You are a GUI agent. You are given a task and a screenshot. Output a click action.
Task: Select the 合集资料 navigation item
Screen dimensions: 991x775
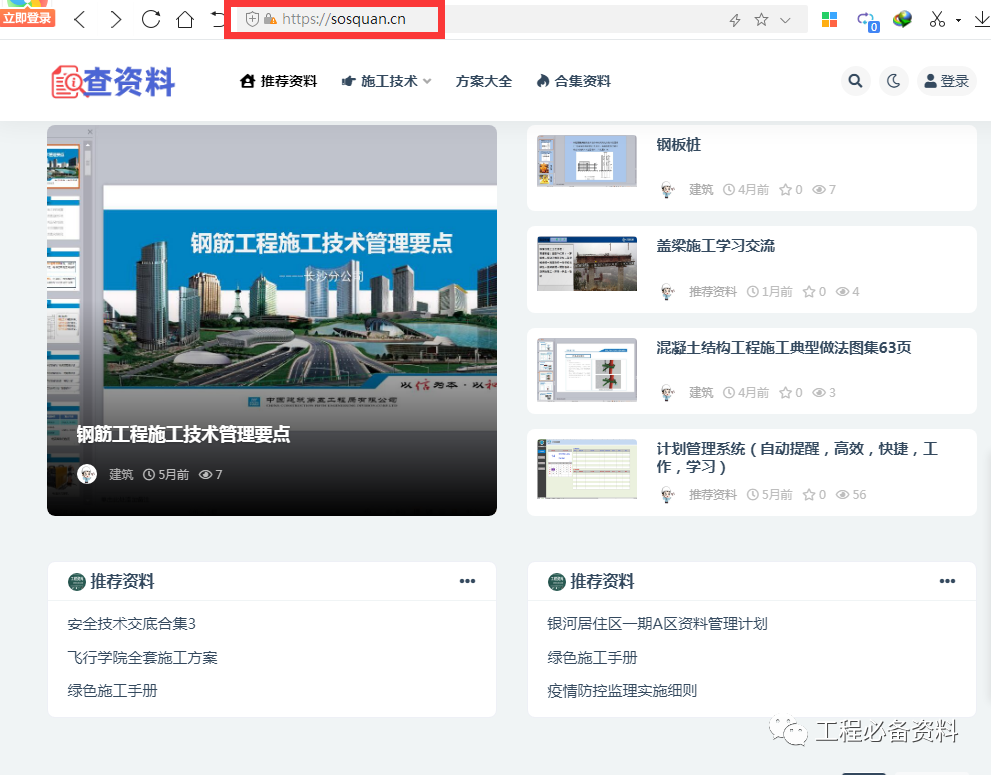(573, 81)
